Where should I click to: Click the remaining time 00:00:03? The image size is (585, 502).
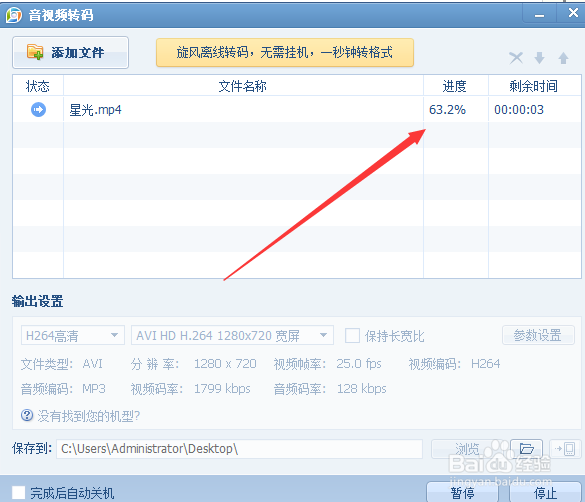(519, 110)
